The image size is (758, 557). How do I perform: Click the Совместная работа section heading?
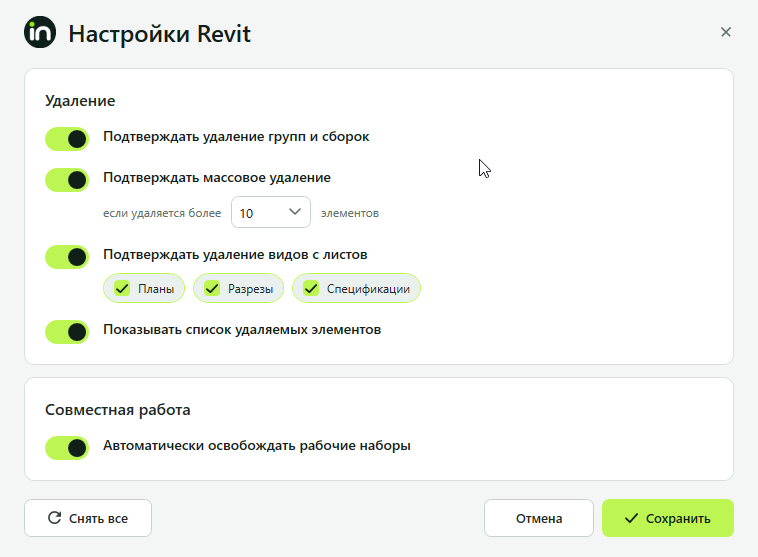point(117,410)
